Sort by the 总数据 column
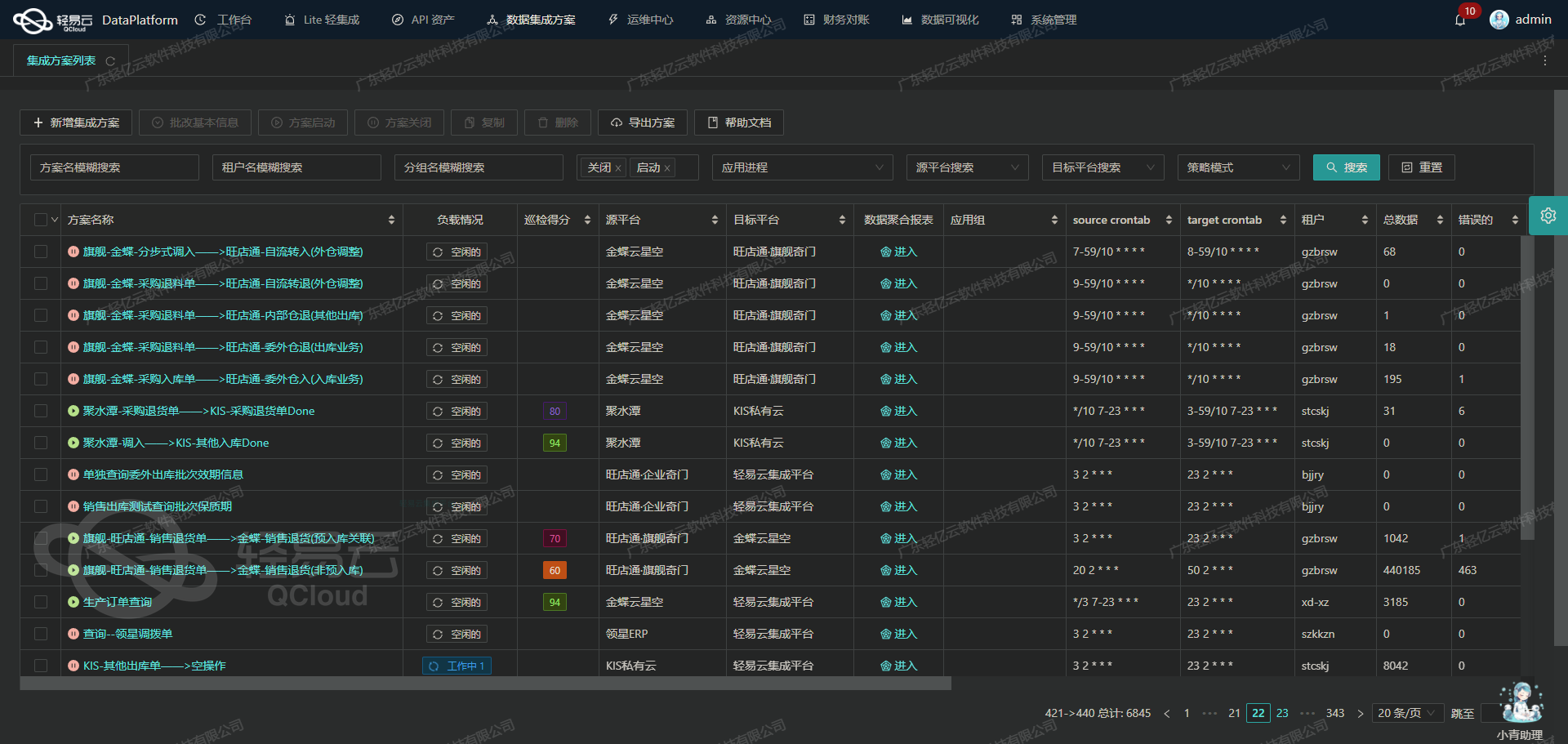The width and height of the screenshot is (1568, 744). point(1440,220)
